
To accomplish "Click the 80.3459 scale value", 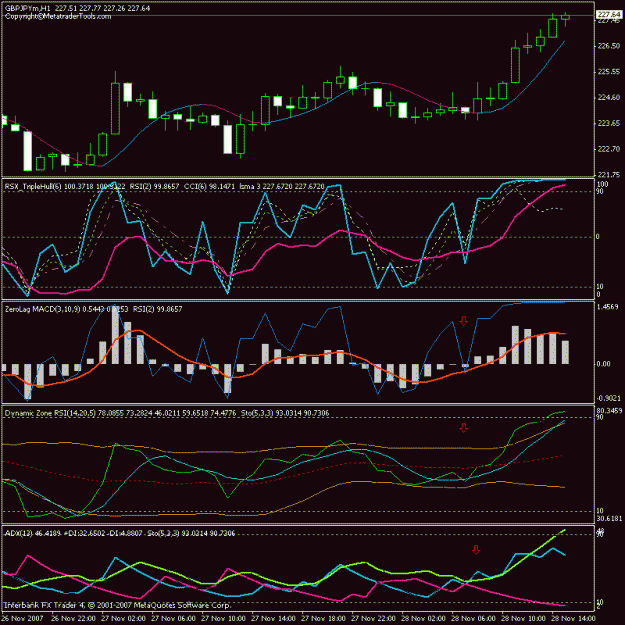I will coord(609,411).
